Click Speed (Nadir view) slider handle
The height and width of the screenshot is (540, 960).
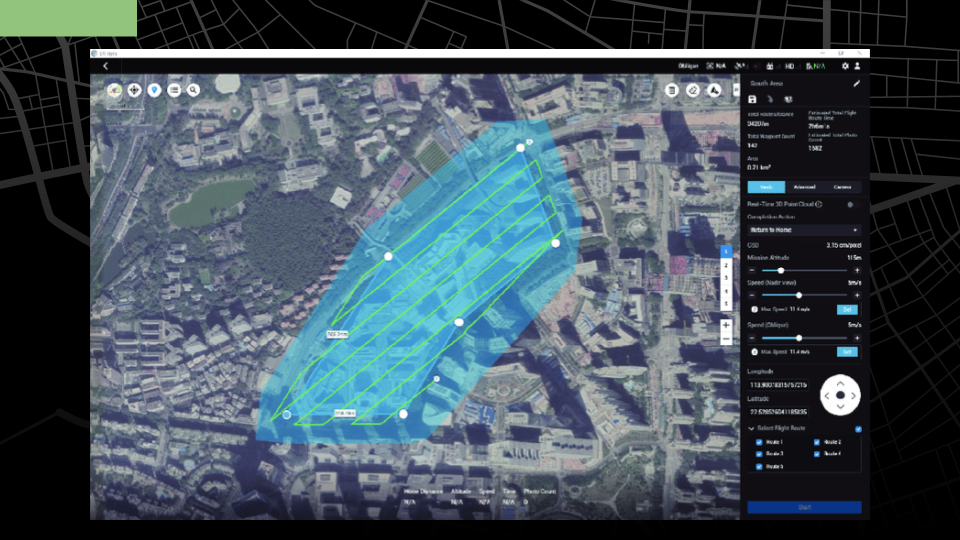pyautogui.click(x=799, y=296)
